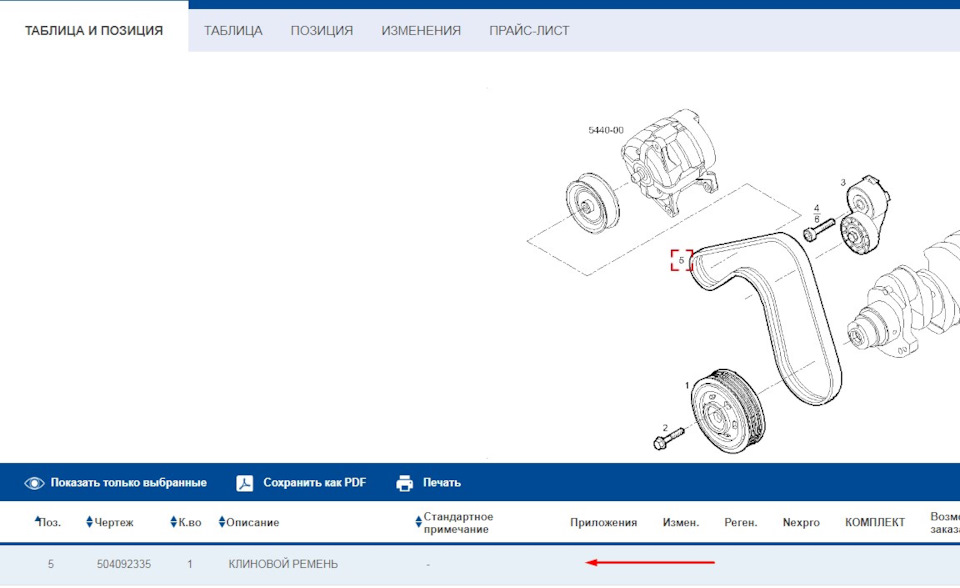Open sort control on Стандартное примечание column
This screenshot has width=960, height=588.
pyautogui.click(x=417, y=521)
